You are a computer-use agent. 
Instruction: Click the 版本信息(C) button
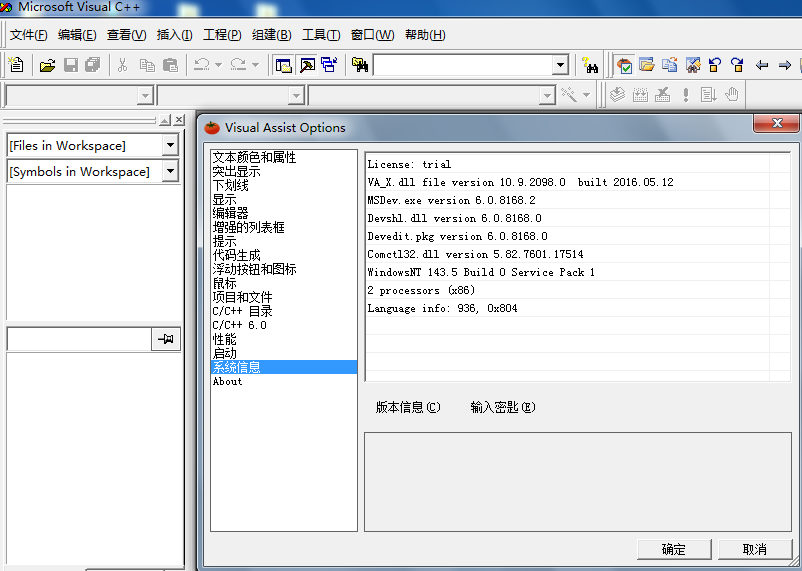click(x=408, y=407)
